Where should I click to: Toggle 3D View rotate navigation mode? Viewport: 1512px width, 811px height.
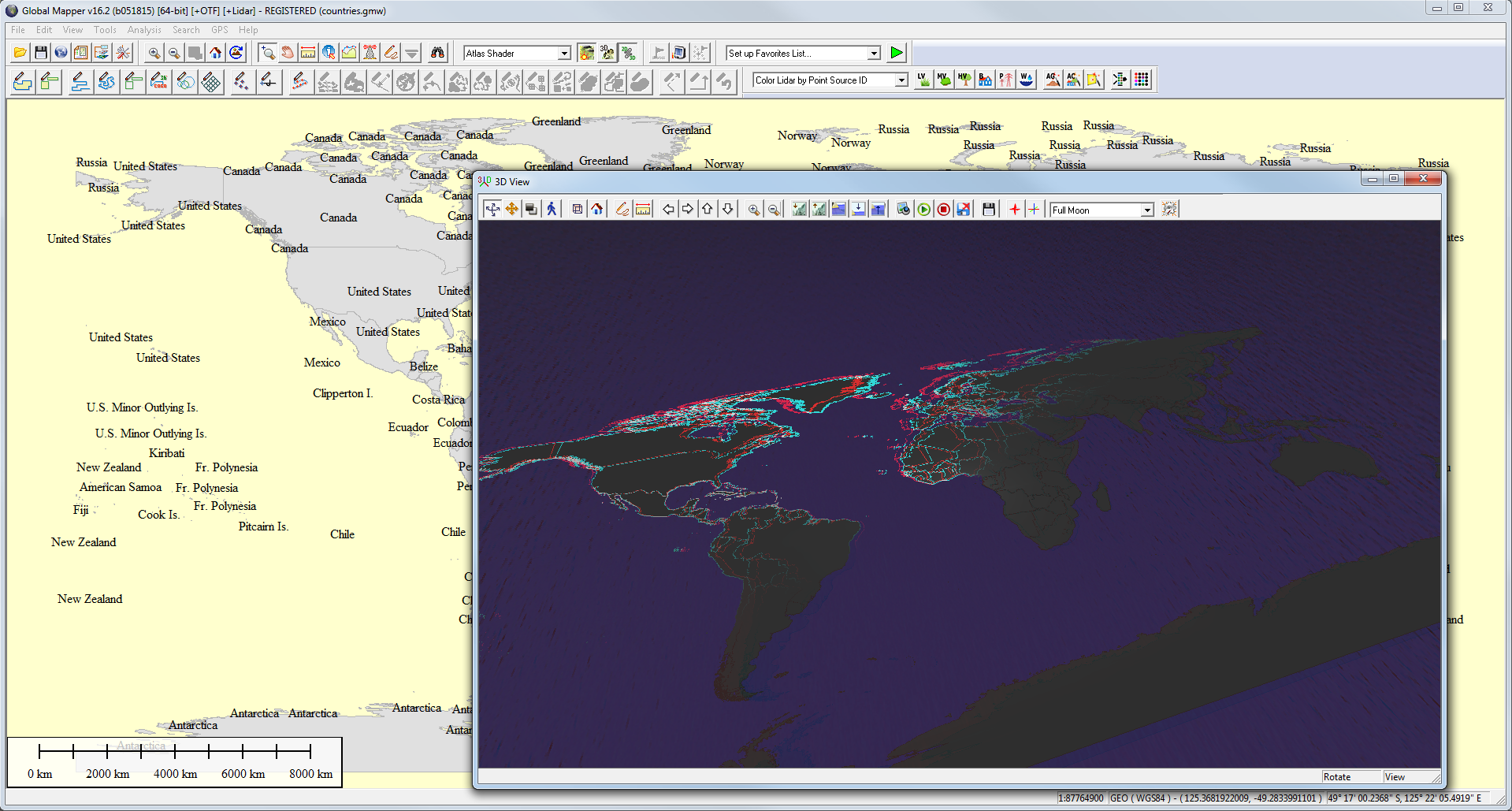492,209
